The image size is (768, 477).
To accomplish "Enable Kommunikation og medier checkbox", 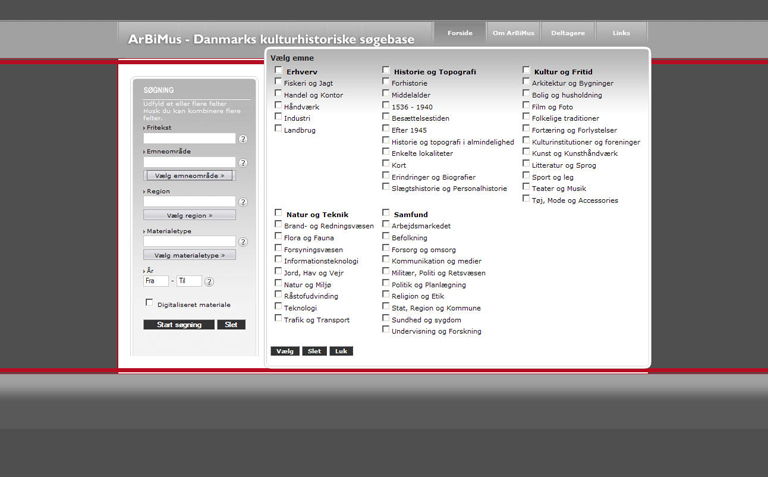I will tap(386, 260).
